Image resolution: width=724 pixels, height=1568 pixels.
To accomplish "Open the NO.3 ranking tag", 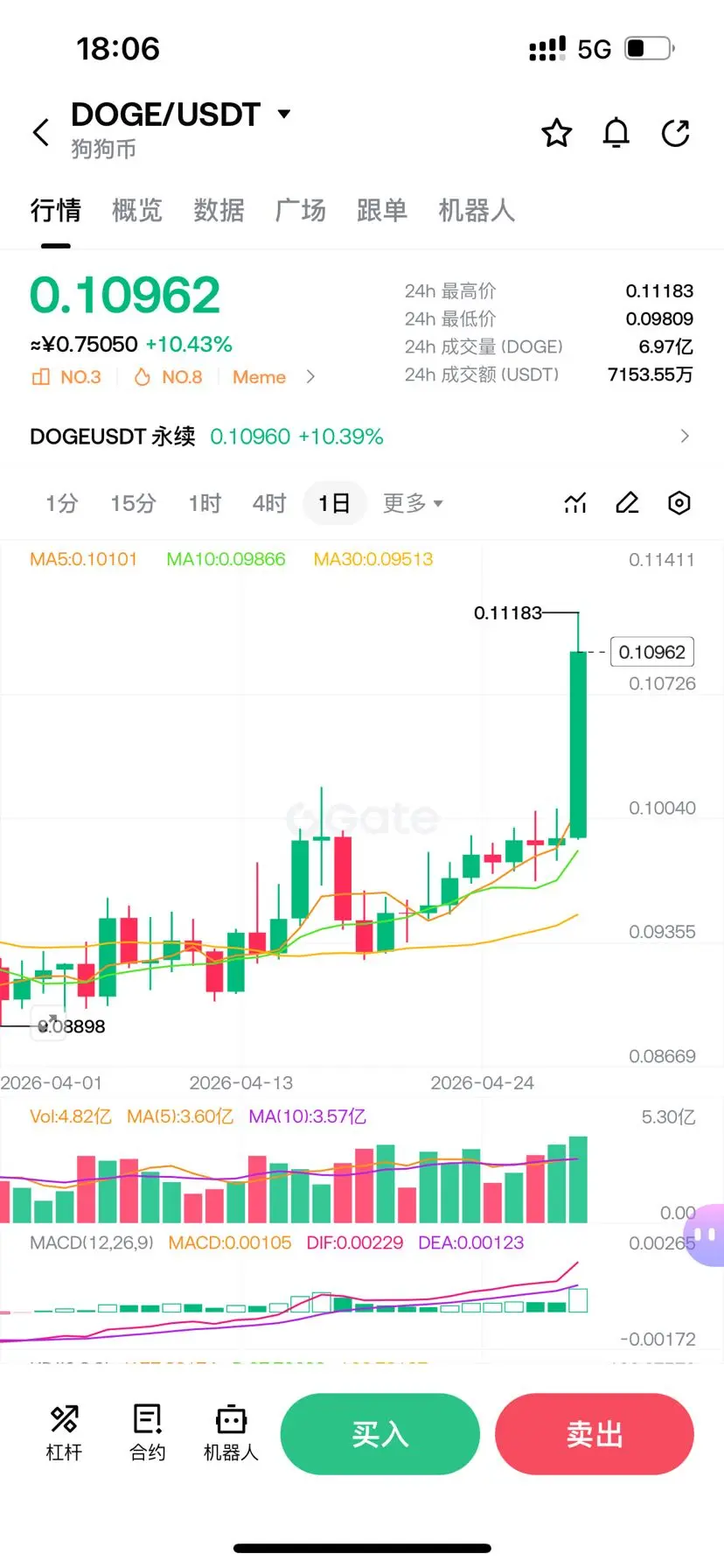I will [x=66, y=377].
